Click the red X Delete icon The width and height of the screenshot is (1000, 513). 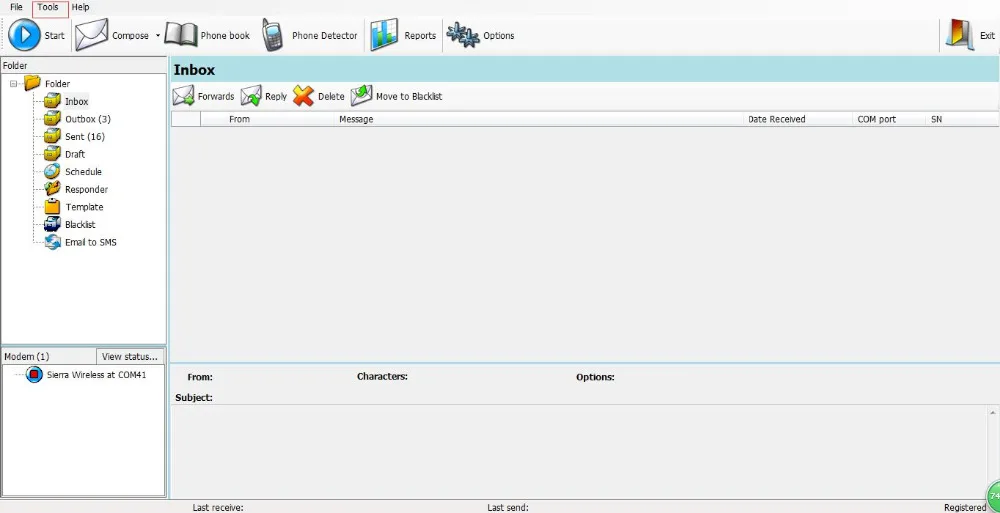point(304,96)
